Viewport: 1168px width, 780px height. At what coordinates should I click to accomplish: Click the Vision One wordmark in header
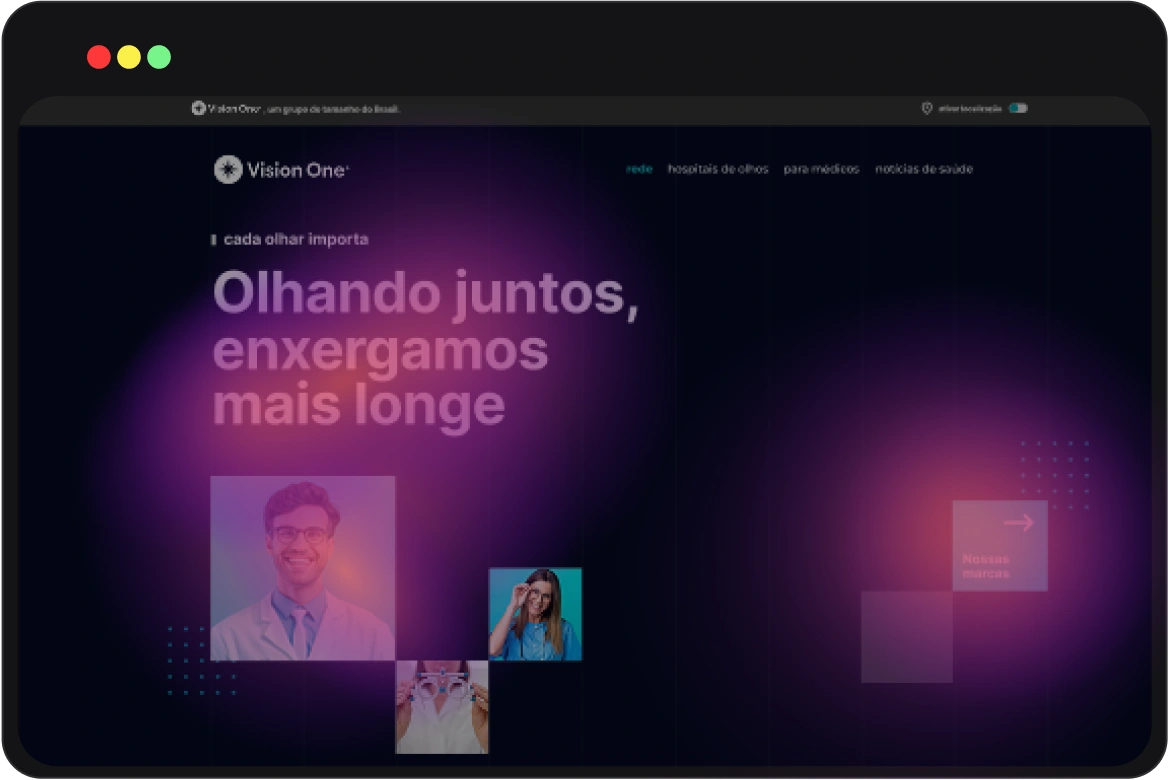tap(298, 170)
